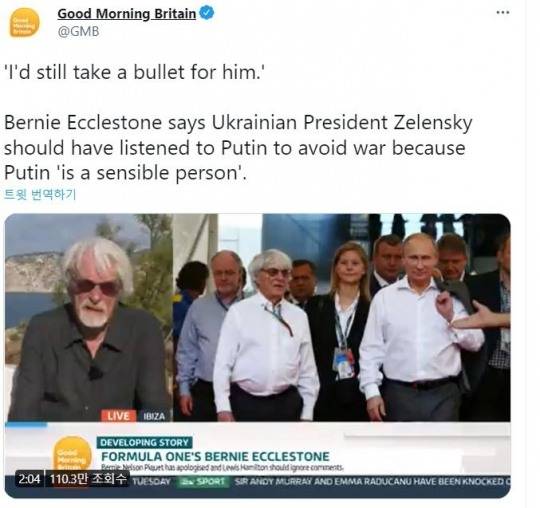Click the @GMB handle

click(79, 31)
